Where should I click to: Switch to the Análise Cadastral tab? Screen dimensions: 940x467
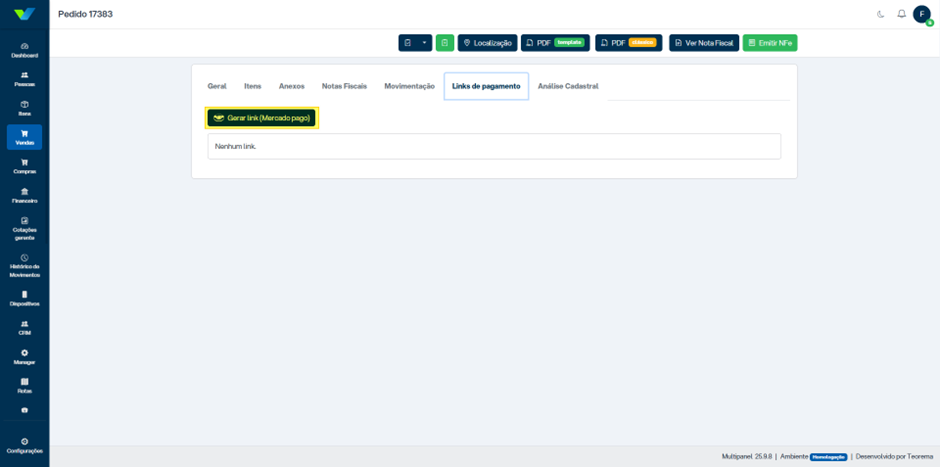[568, 86]
